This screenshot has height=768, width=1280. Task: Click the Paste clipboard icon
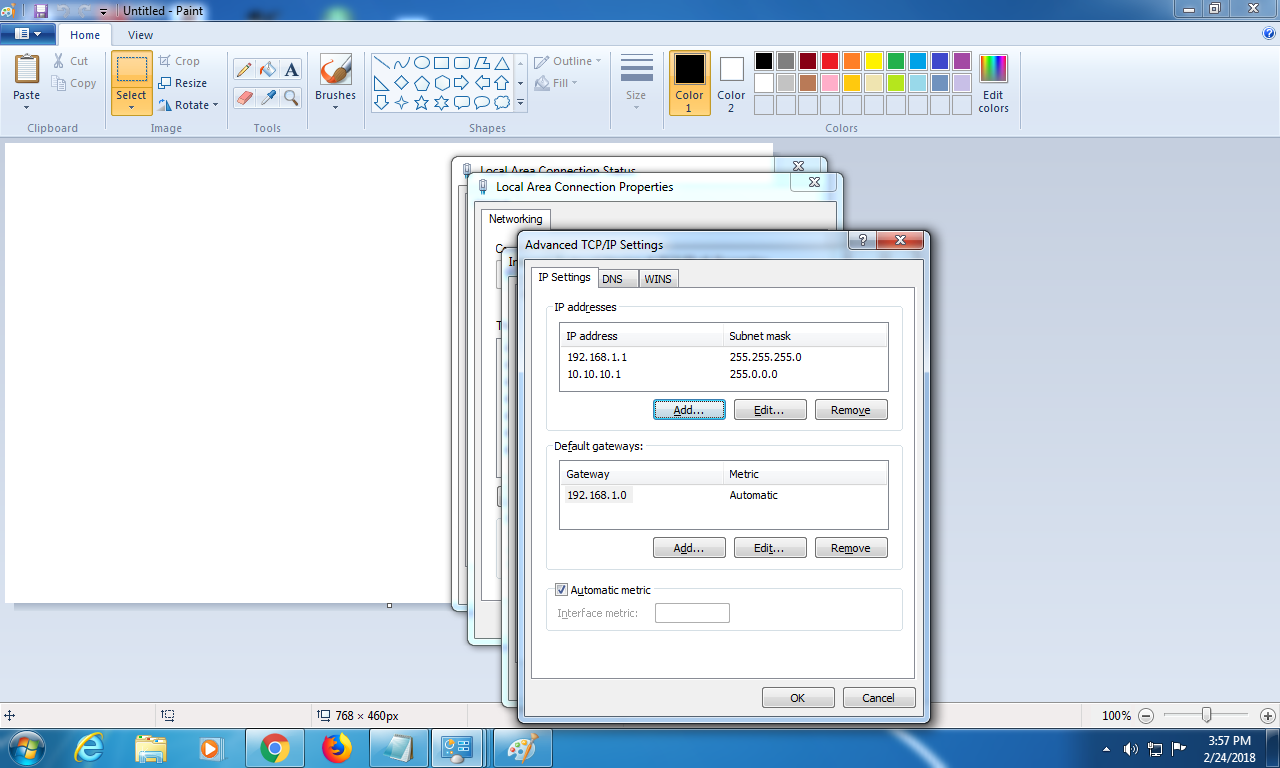27,69
